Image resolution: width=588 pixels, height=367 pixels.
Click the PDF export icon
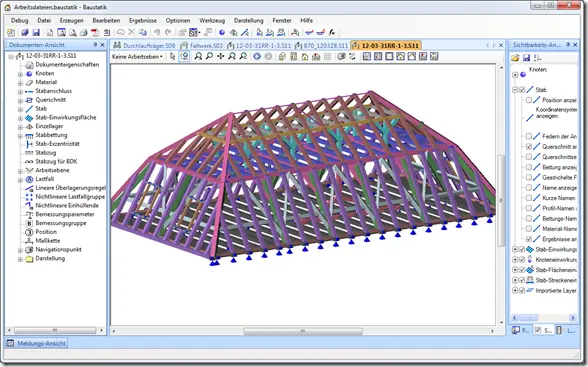point(95,33)
